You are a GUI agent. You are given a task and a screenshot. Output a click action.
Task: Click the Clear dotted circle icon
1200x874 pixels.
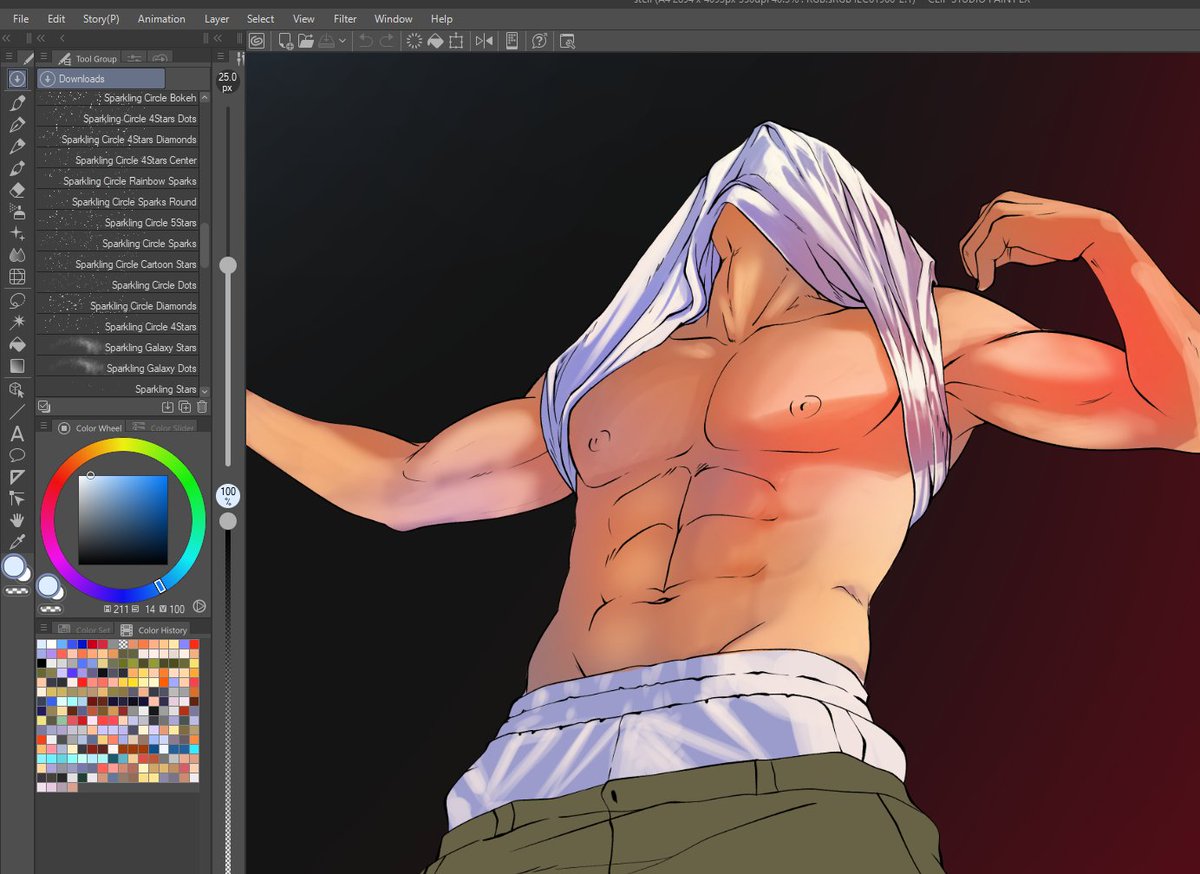(x=414, y=41)
